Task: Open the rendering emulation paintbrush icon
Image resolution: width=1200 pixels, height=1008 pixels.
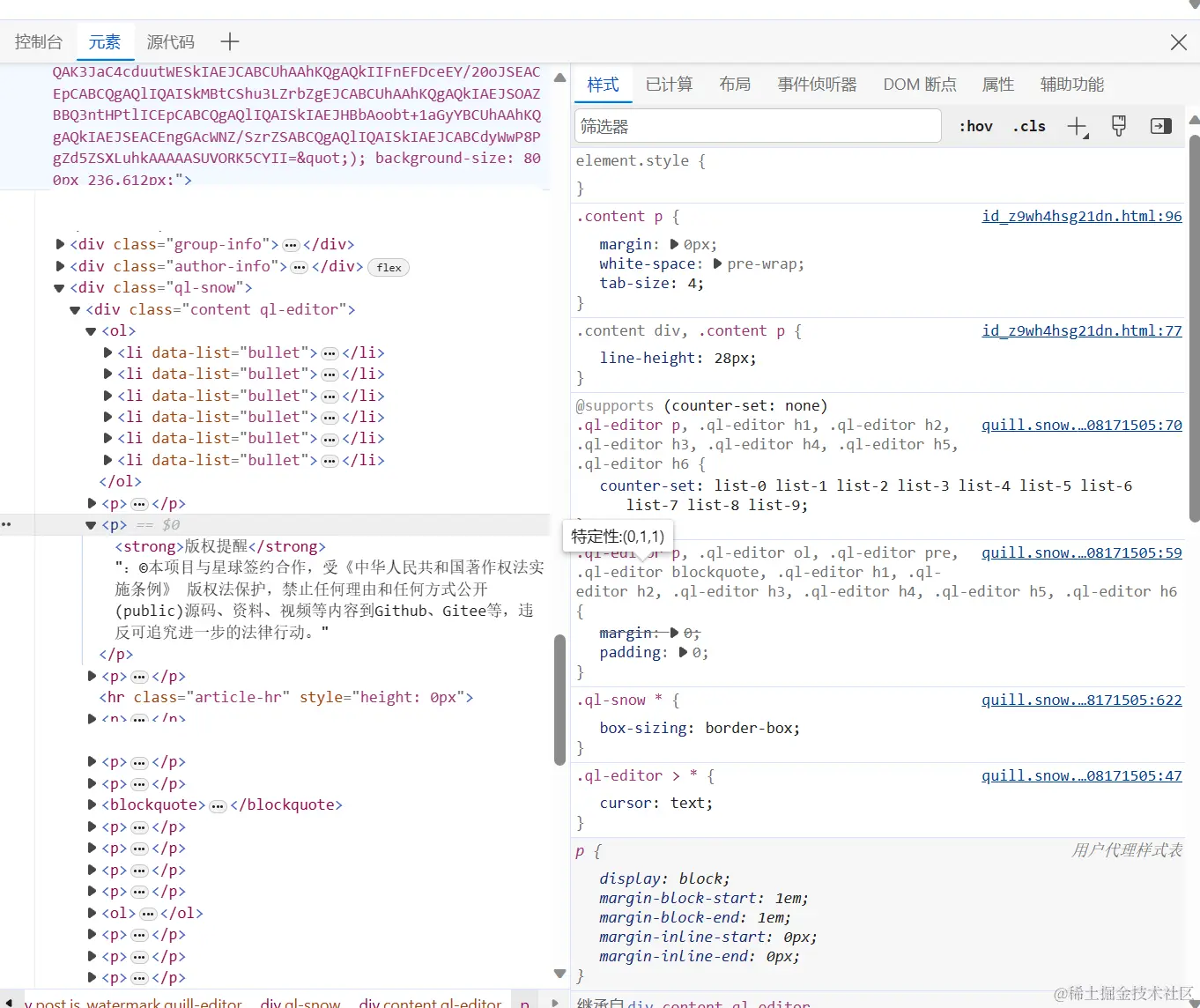Action: point(1119,126)
